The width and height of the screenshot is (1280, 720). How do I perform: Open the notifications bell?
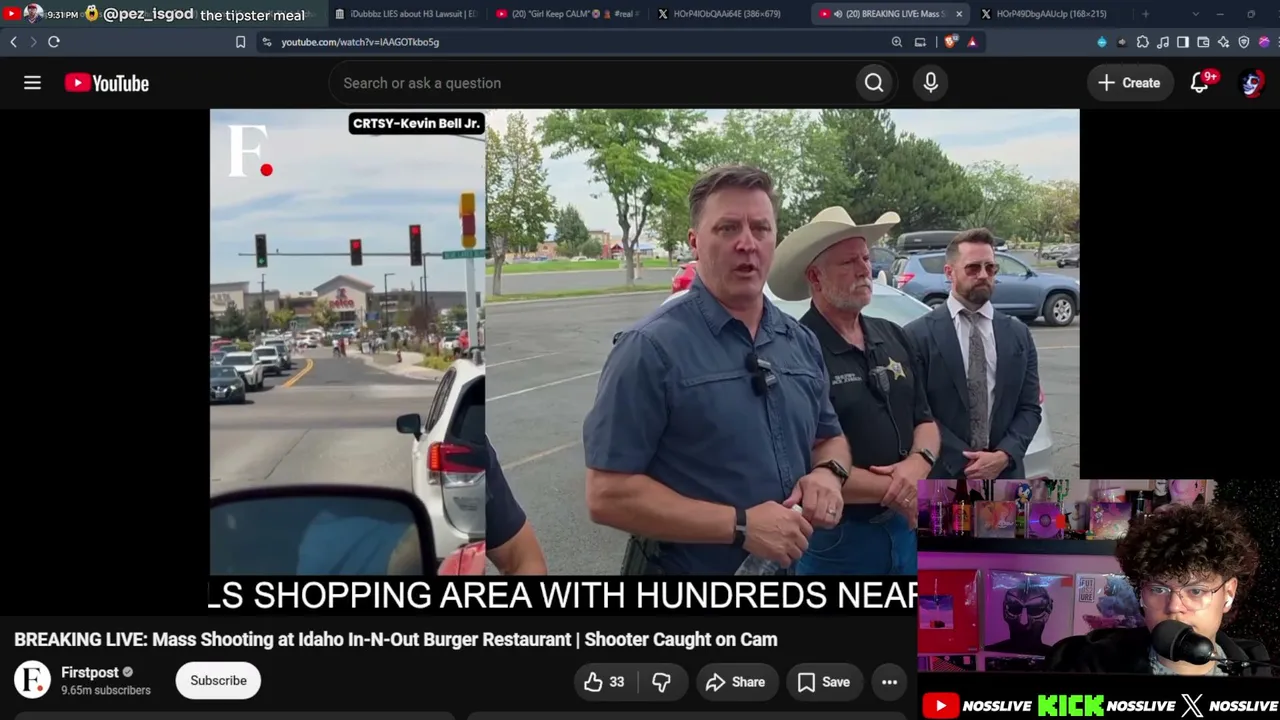click(x=1200, y=83)
